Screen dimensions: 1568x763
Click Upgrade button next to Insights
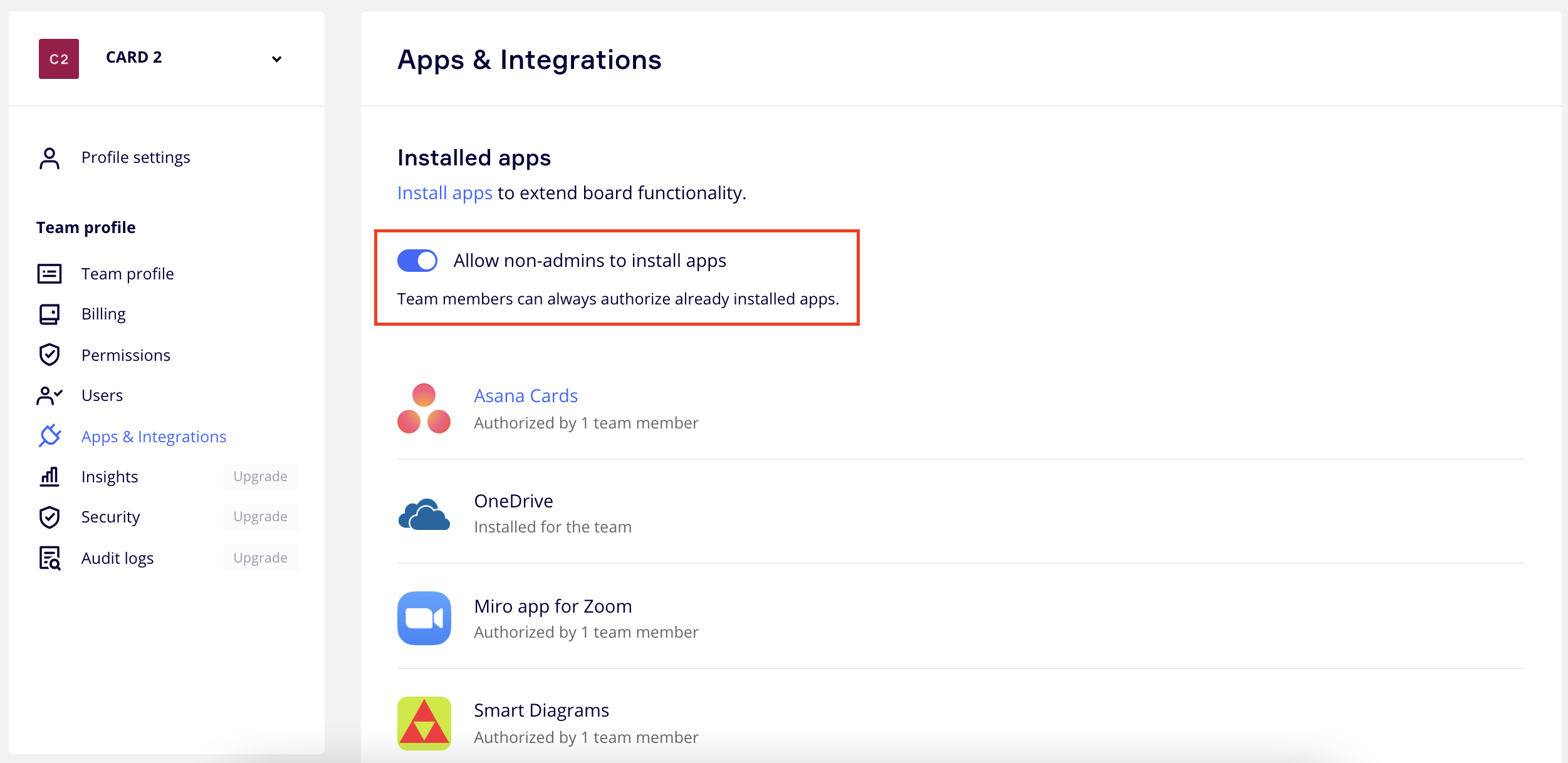click(260, 477)
